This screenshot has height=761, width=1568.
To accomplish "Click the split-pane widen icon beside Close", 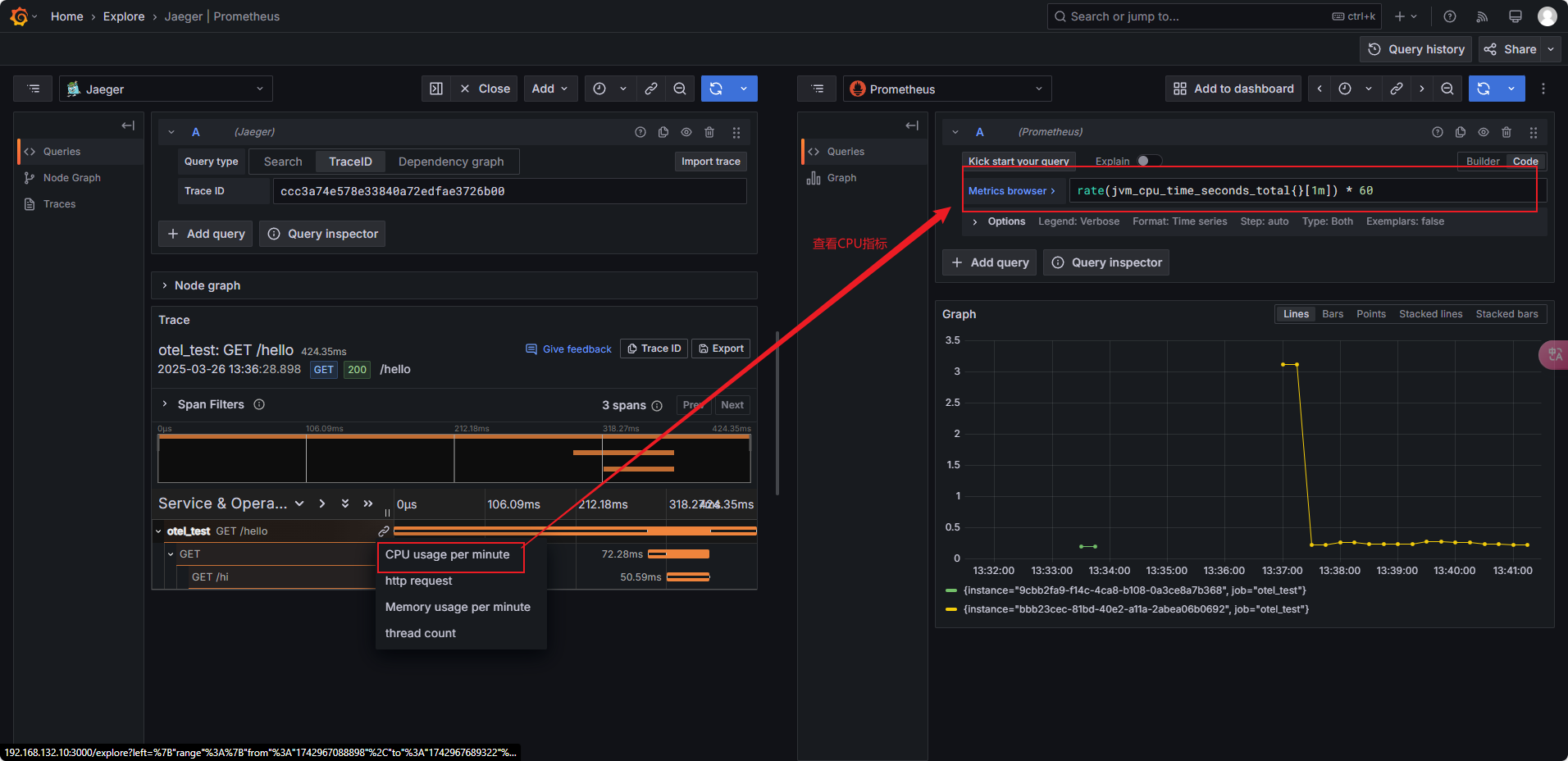I will pos(436,89).
